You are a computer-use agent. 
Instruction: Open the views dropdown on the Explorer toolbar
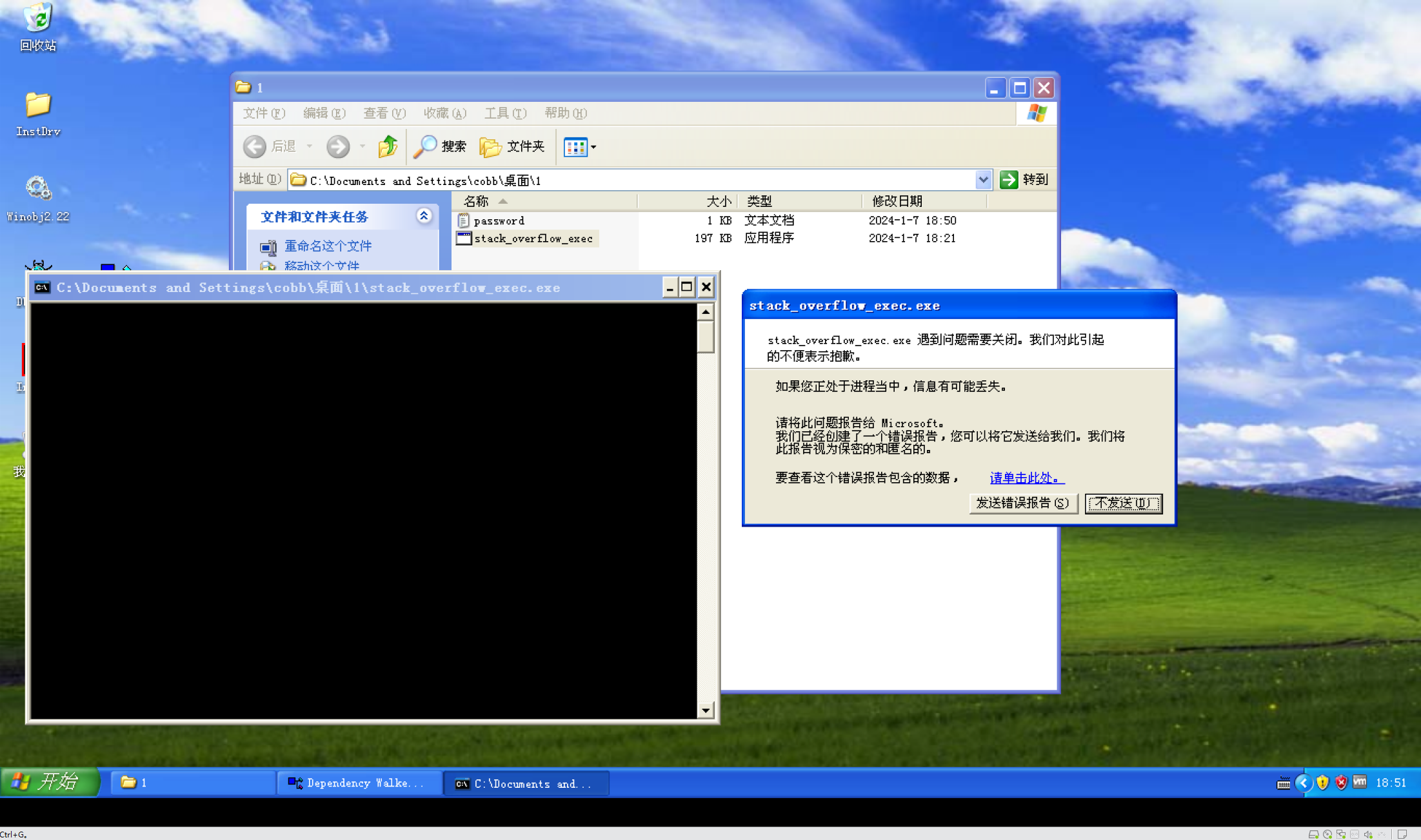click(593, 146)
